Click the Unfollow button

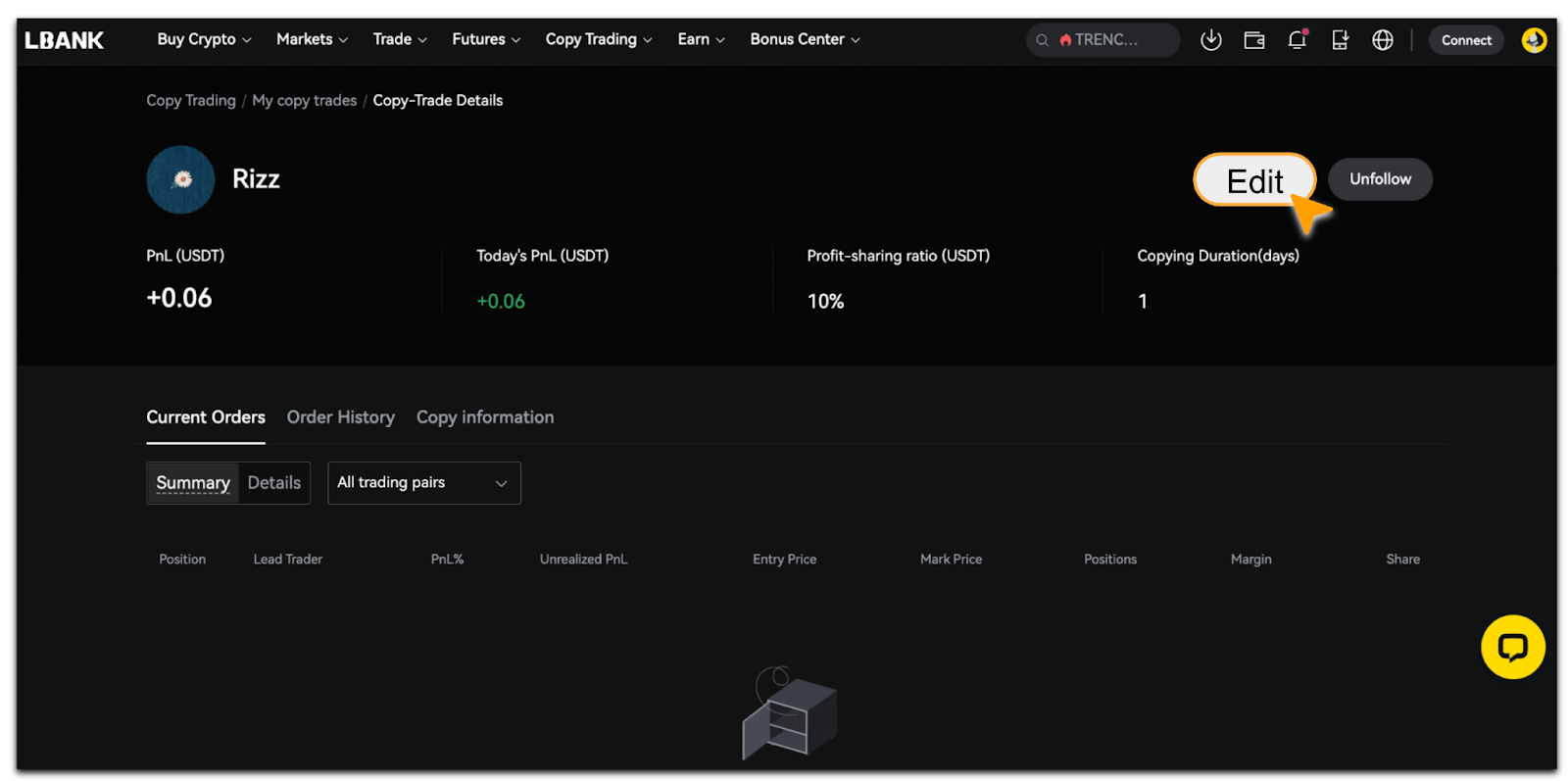[1380, 179]
